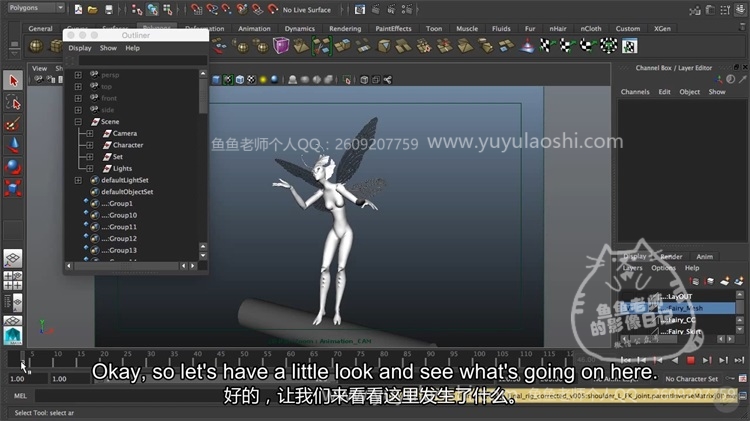Expand the persp node in Outliner

click(78, 75)
